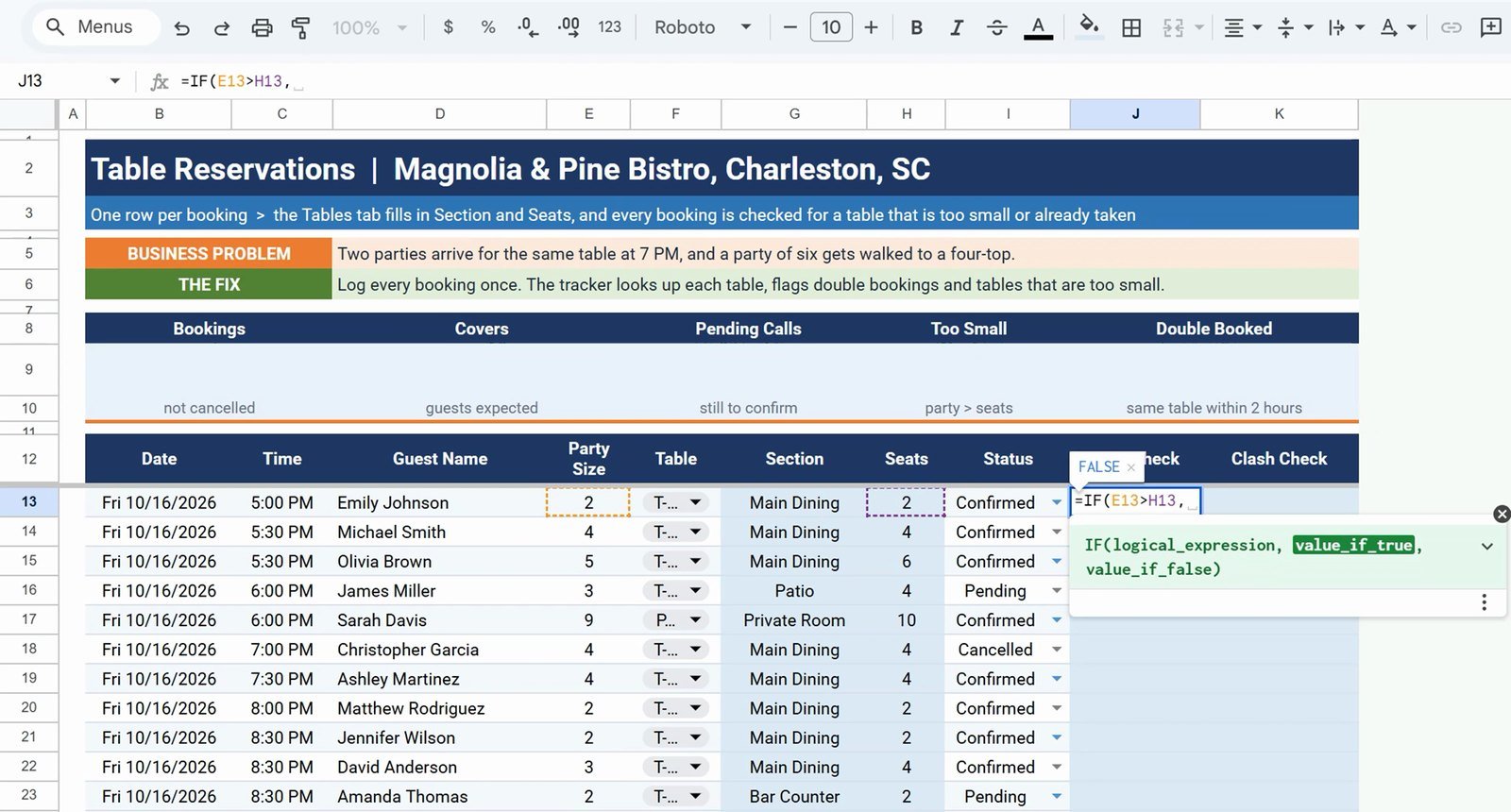1511x812 pixels.
Task: Toggle Italic formatting
Action: coord(956,27)
